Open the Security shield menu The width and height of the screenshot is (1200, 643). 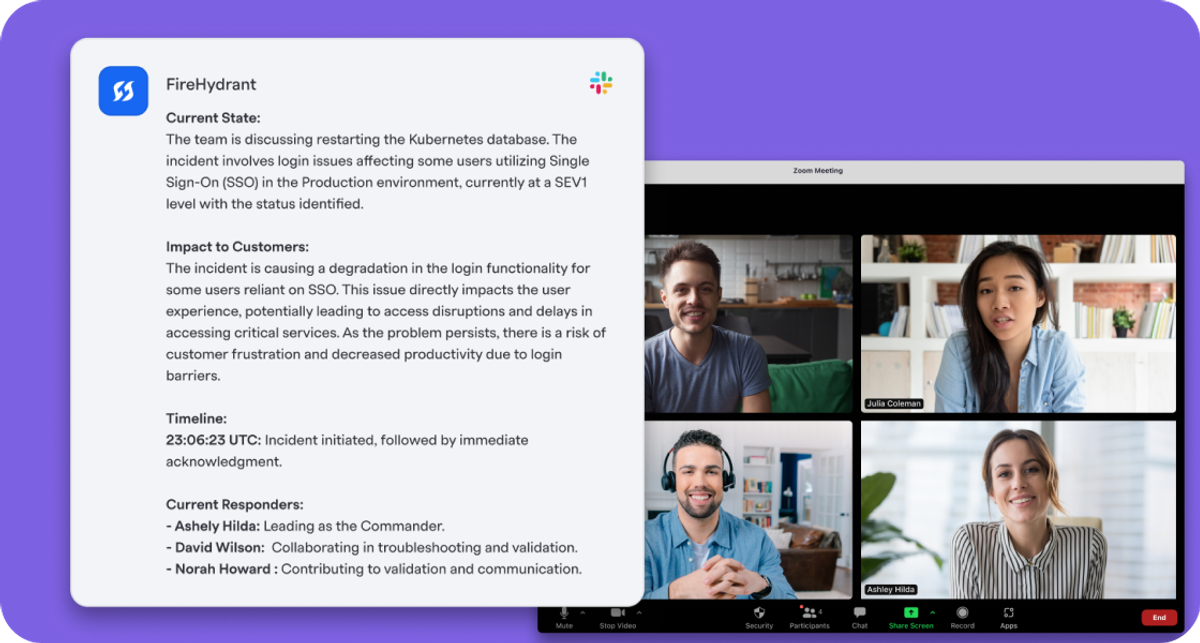[x=759, y=616]
